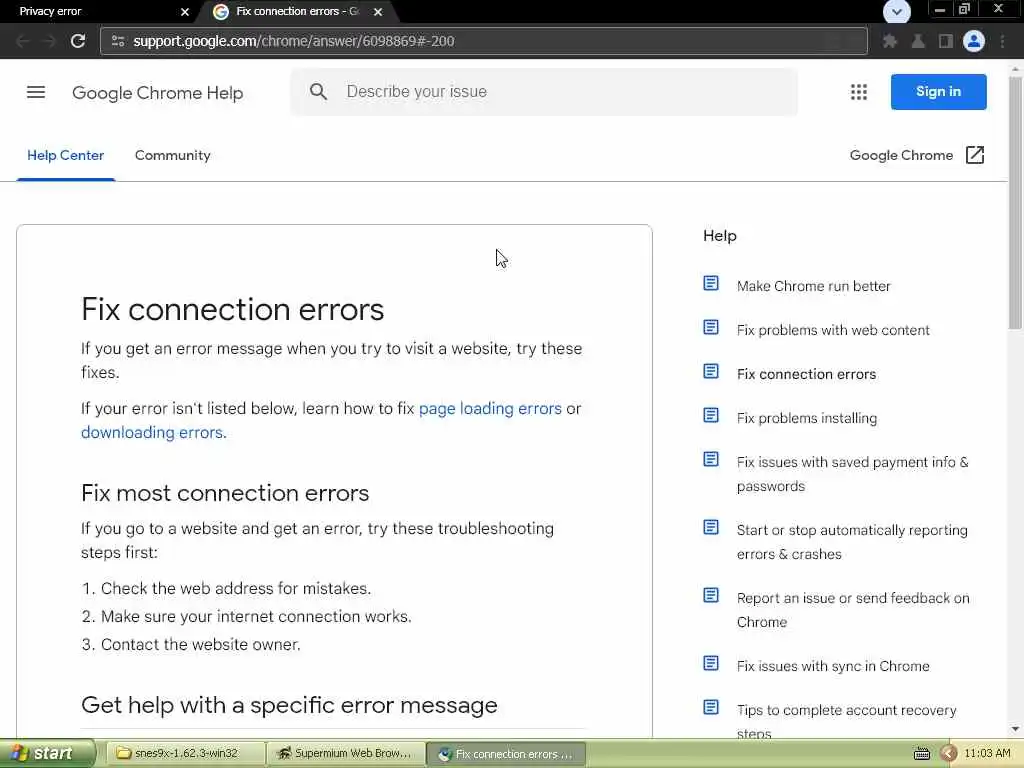Switch to snes9x-1.62.3-win32 taskbar window

point(185,754)
